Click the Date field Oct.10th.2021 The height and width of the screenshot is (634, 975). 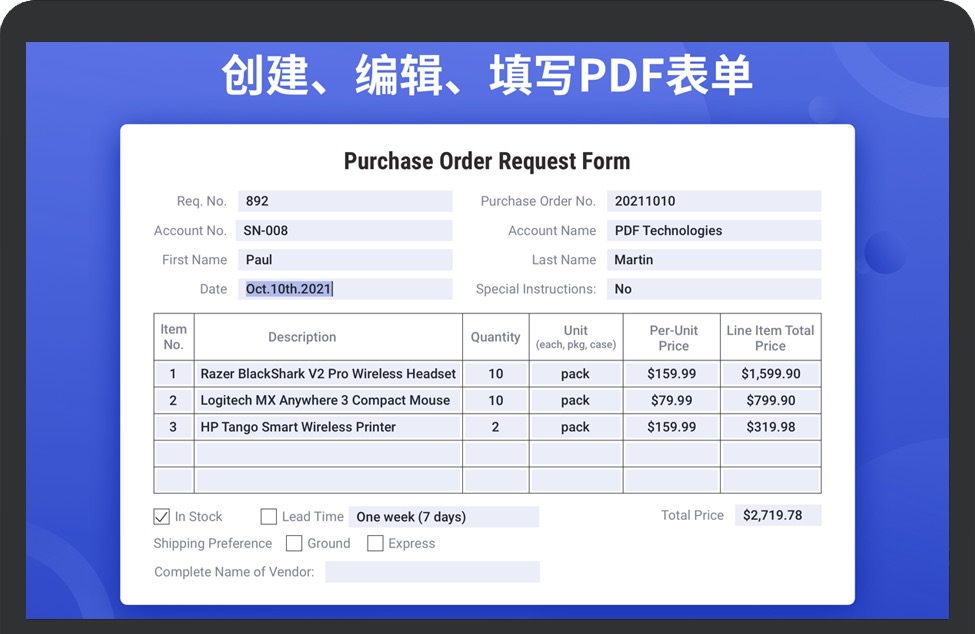coord(344,289)
